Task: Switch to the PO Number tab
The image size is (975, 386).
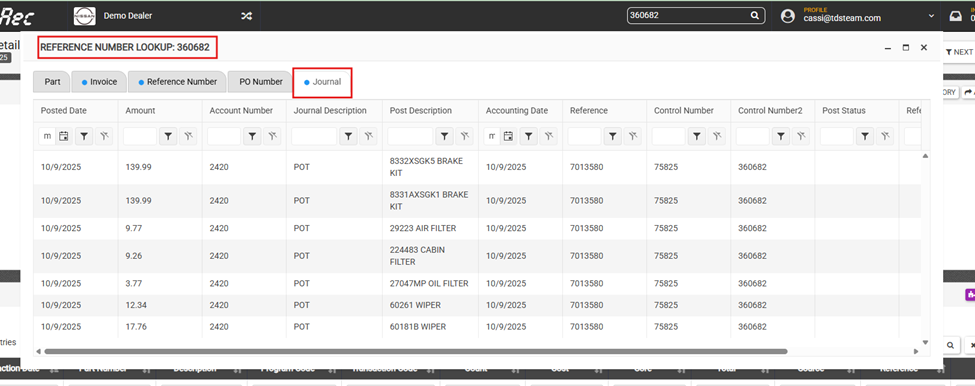Action: 260,81
